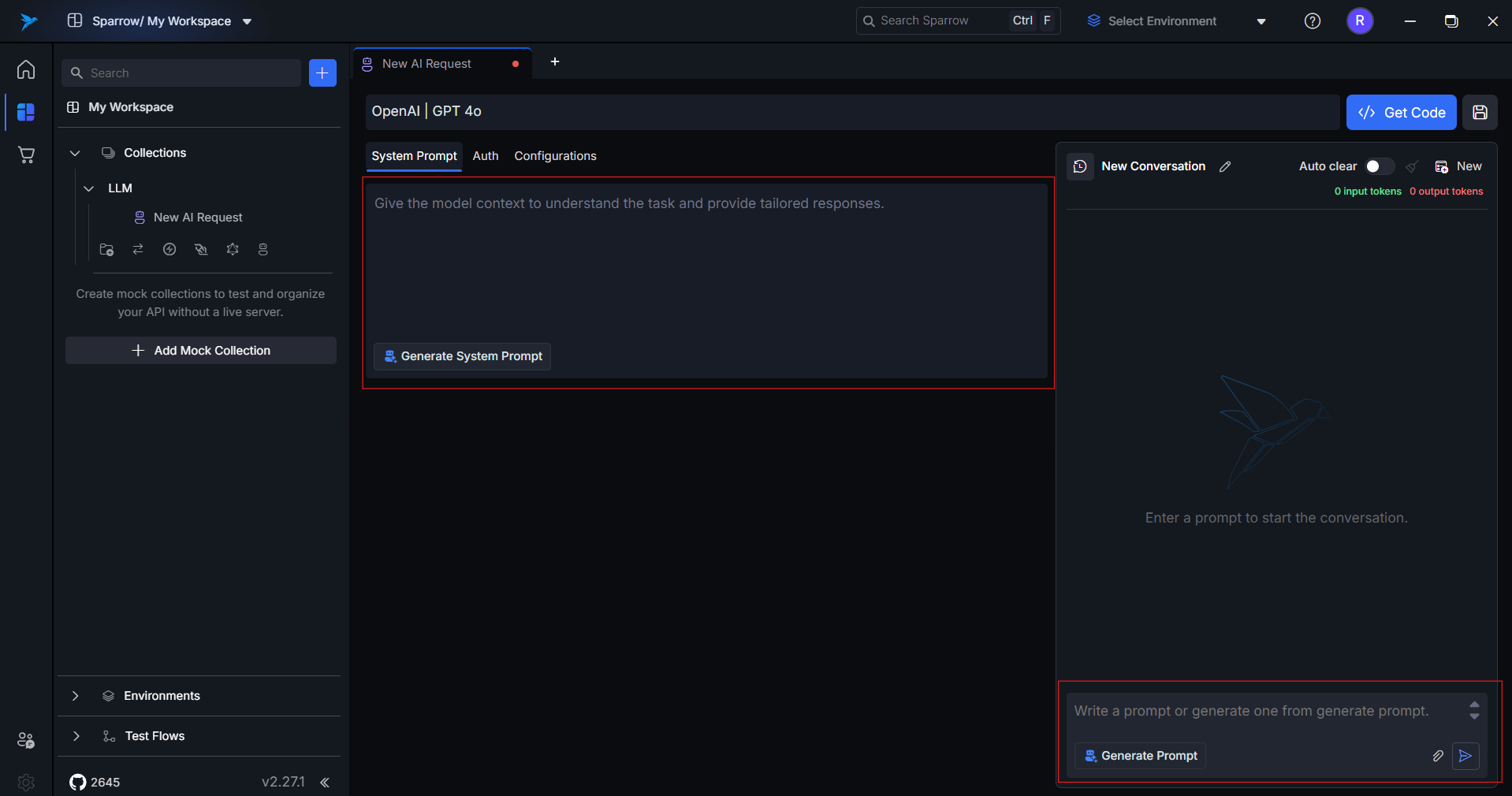Add a WebSocket request icon
The height and width of the screenshot is (796, 1512).
tap(201, 249)
